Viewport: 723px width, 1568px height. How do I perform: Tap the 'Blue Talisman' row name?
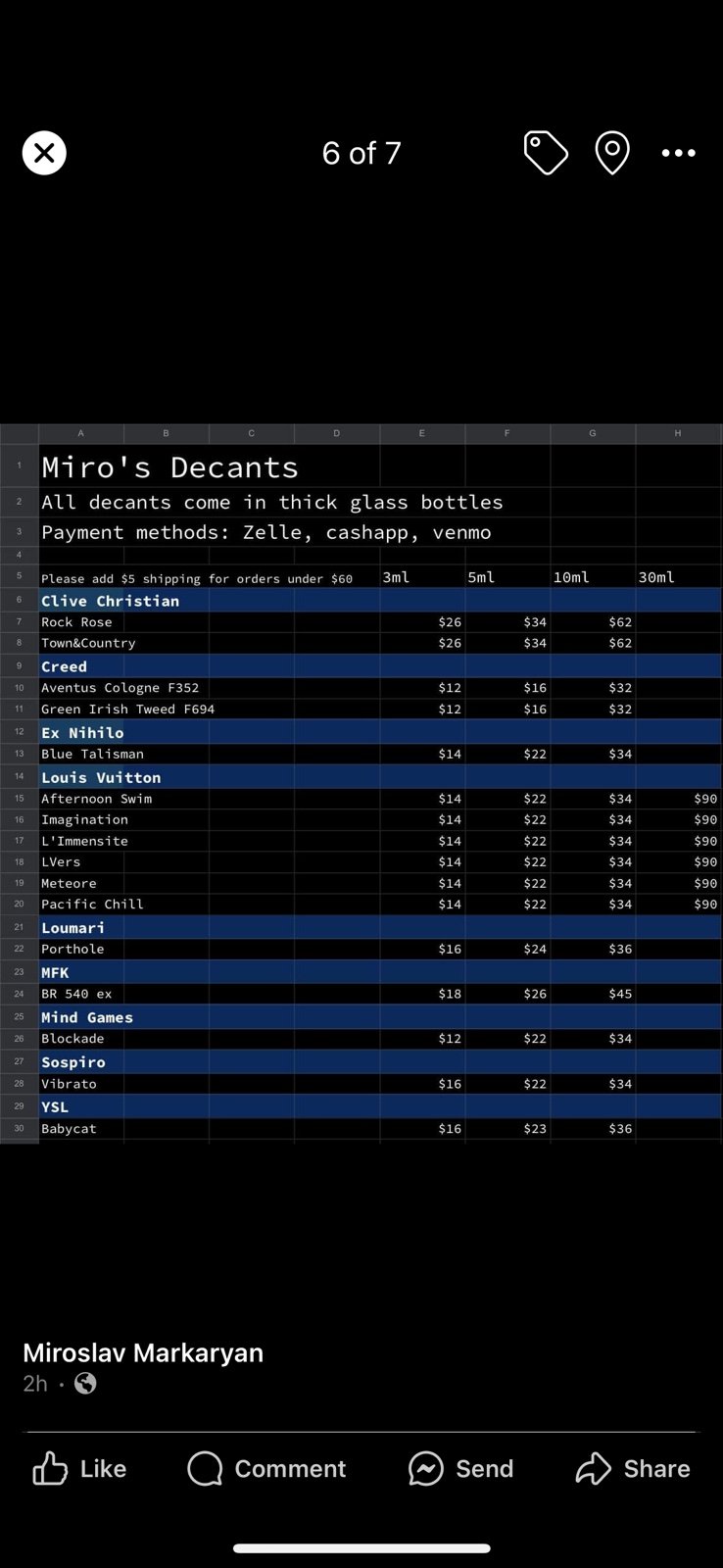click(92, 754)
